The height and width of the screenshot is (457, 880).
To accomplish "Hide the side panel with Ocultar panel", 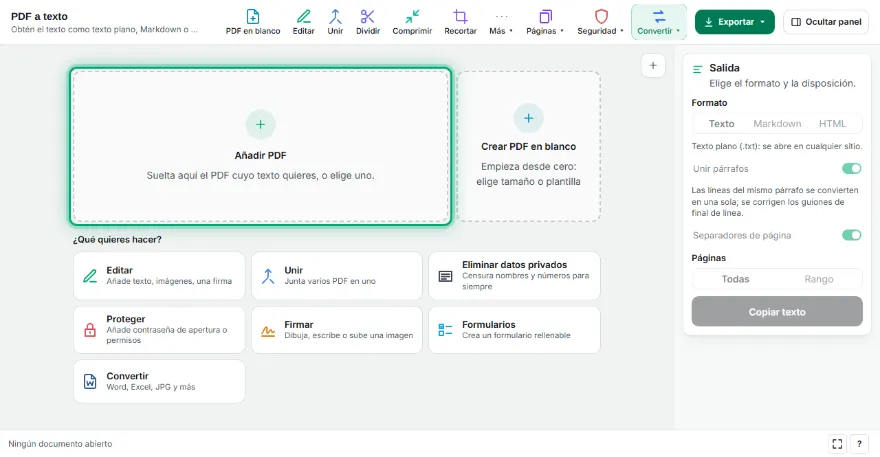I will [x=826, y=22].
